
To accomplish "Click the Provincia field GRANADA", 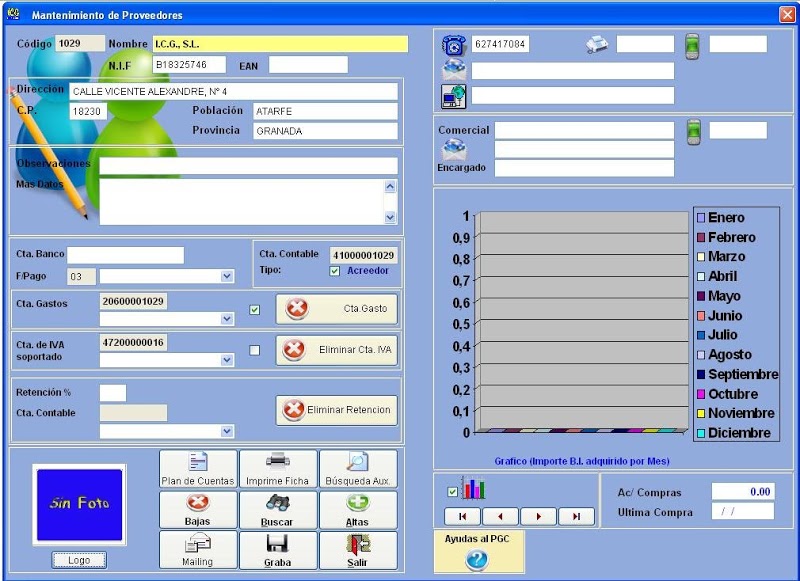I will pyautogui.click(x=325, y=131).
